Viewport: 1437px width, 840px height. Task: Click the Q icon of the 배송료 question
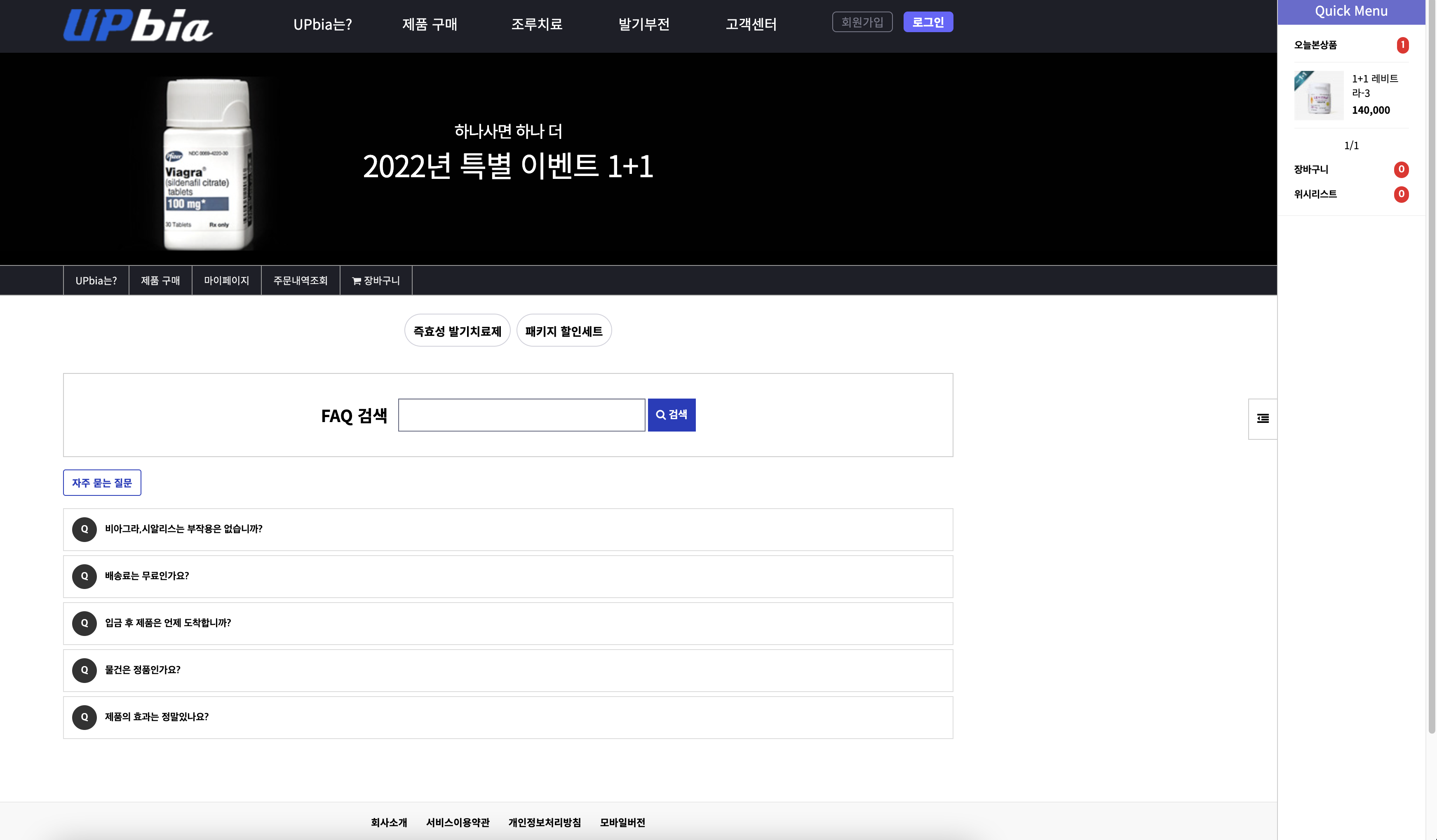coord(85,576)
